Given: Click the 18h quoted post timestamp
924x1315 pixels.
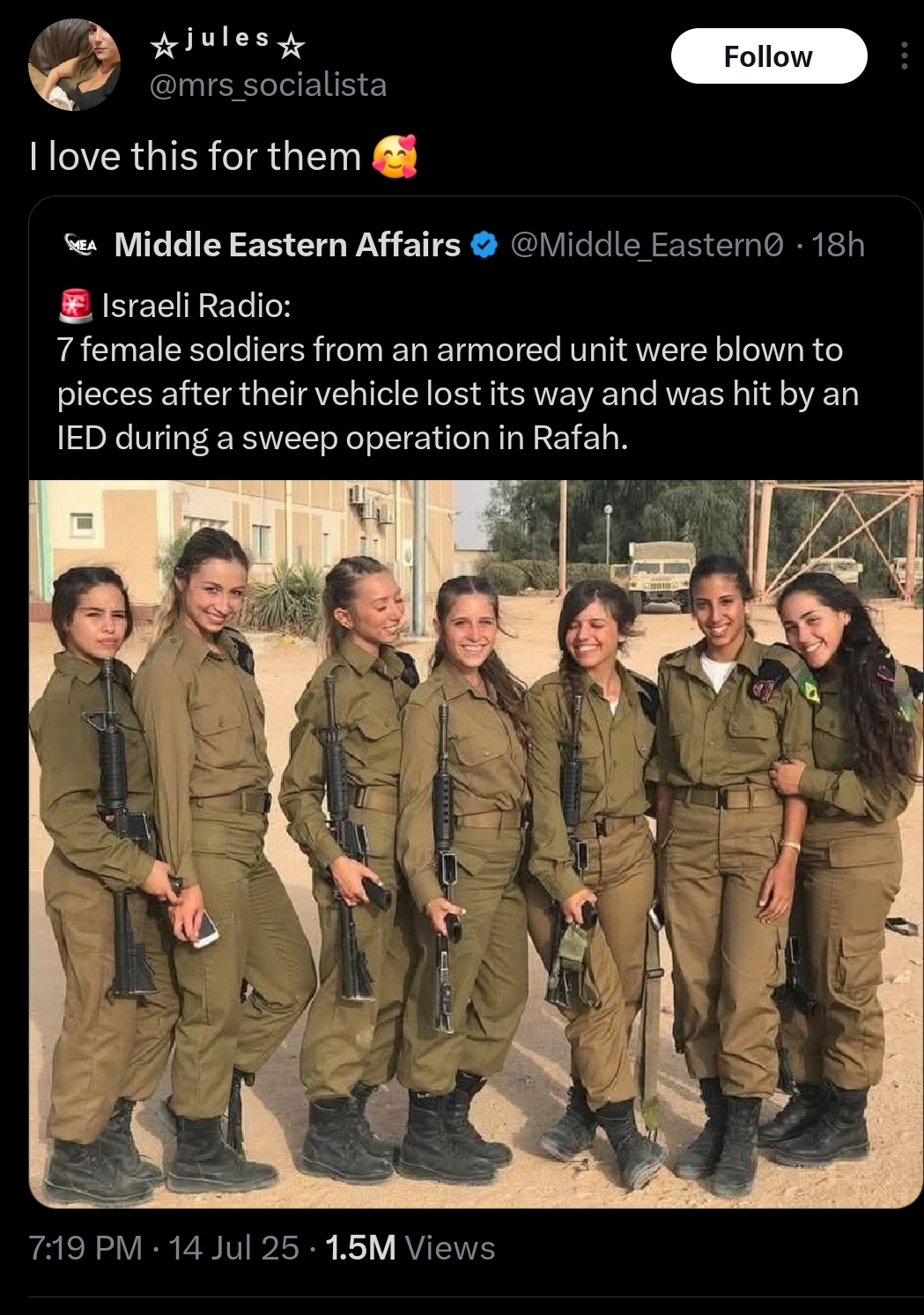Looking at the screenshot, I should tap(838, 245).
